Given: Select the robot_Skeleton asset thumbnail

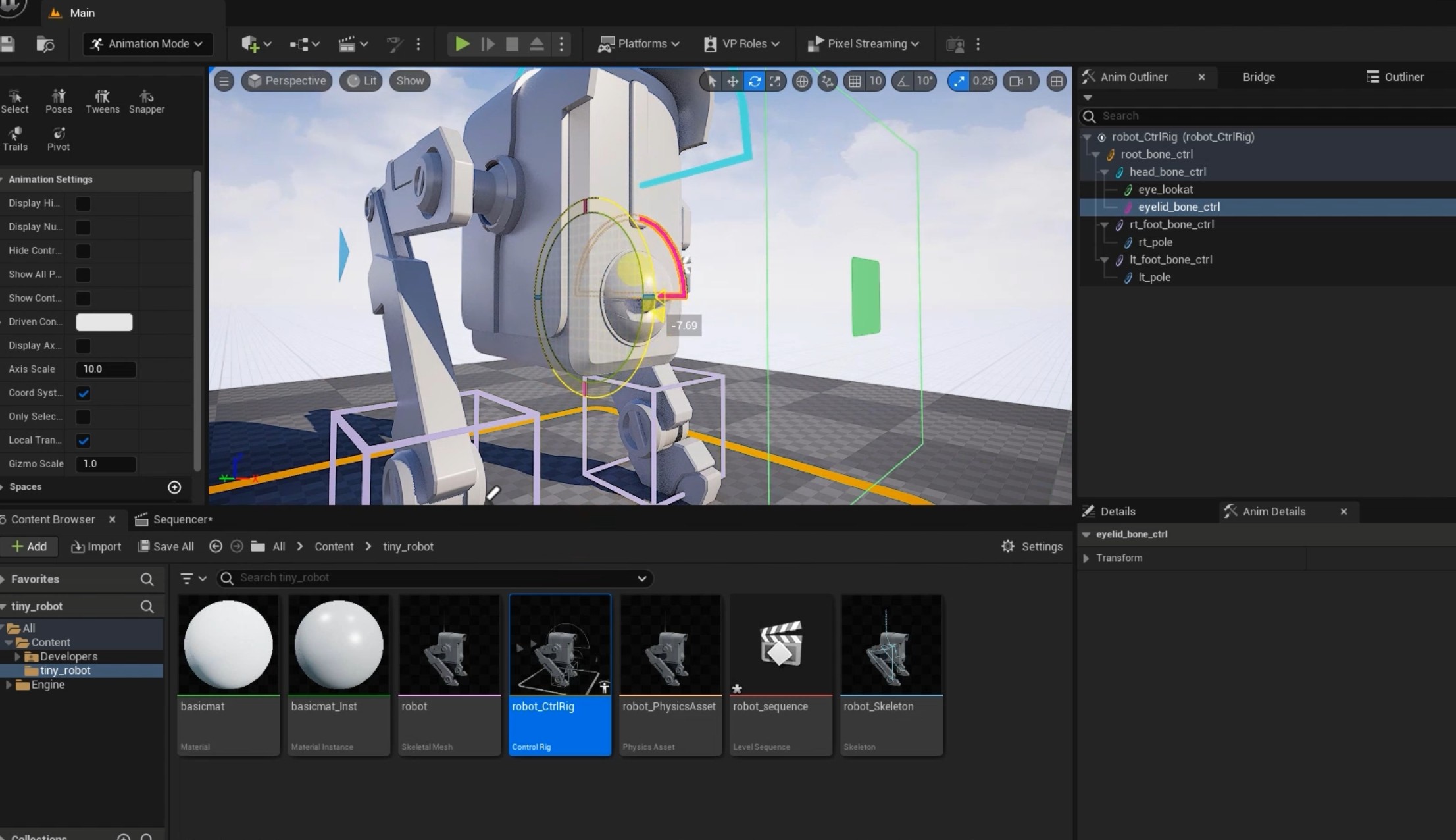Looking at the screenshot, I should (x=891, y=645).
